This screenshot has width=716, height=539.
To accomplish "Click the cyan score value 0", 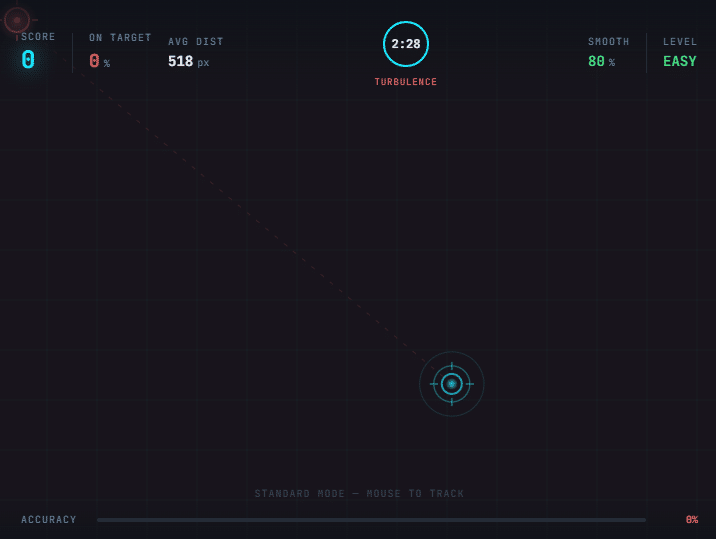I will (28, 60).
